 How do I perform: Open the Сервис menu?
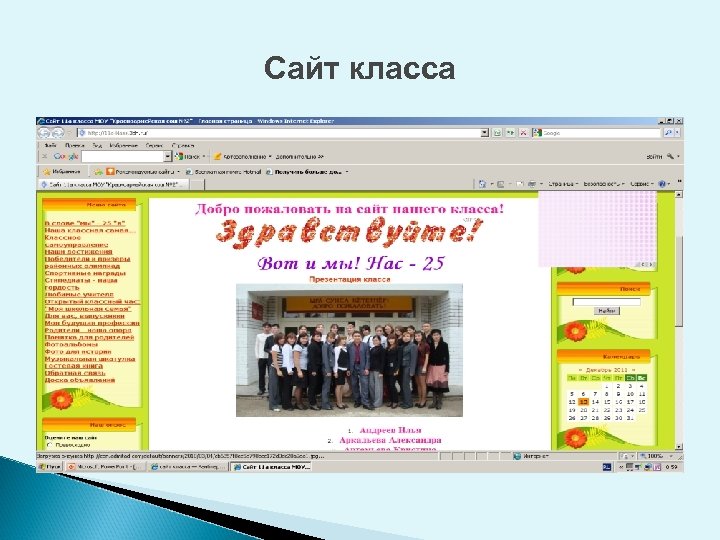pos(154,146)
